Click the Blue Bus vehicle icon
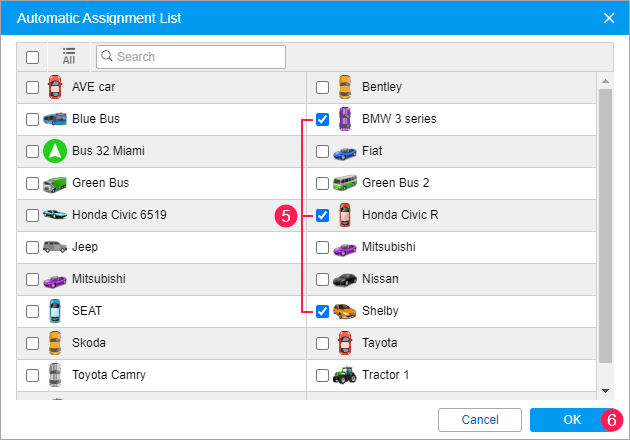The height and width of the screenshot is (440, 630). click(x=55, y=119)
